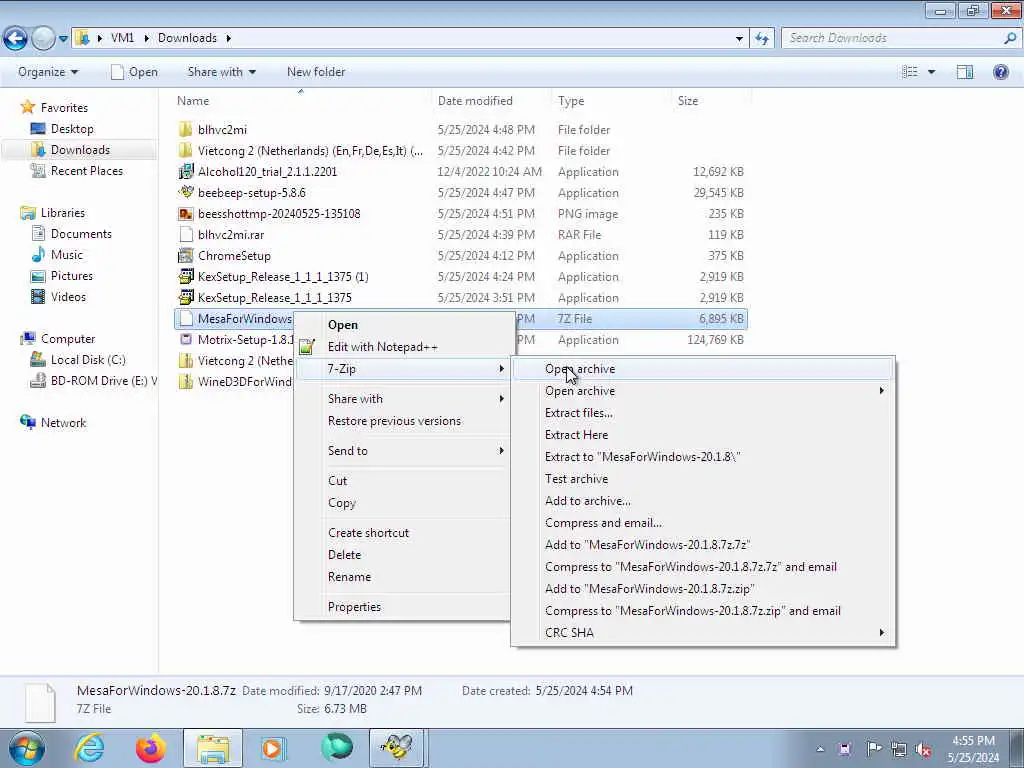Expand the Send to submenu
Viewport: 1024px width, 768px height.
(x=403, y=451)
